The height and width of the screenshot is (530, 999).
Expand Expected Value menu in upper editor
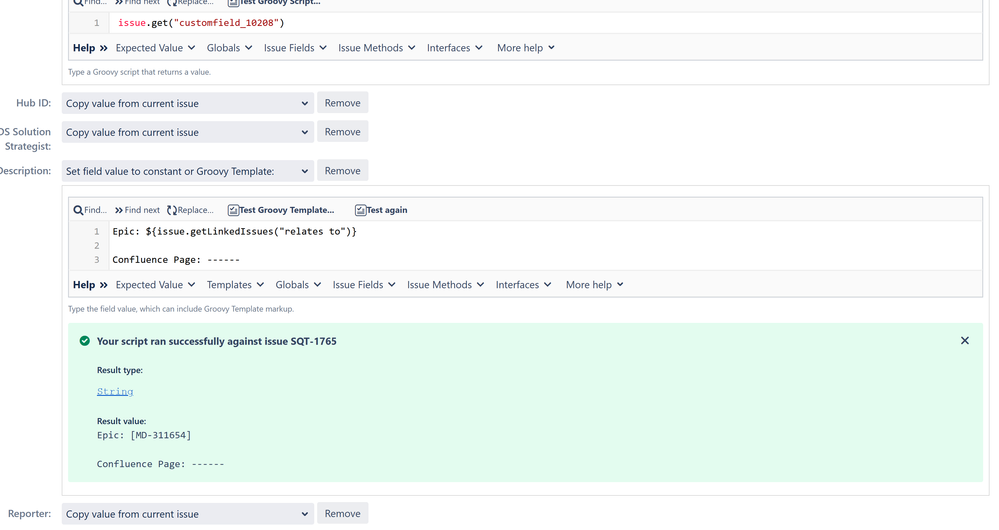point(155,48)
